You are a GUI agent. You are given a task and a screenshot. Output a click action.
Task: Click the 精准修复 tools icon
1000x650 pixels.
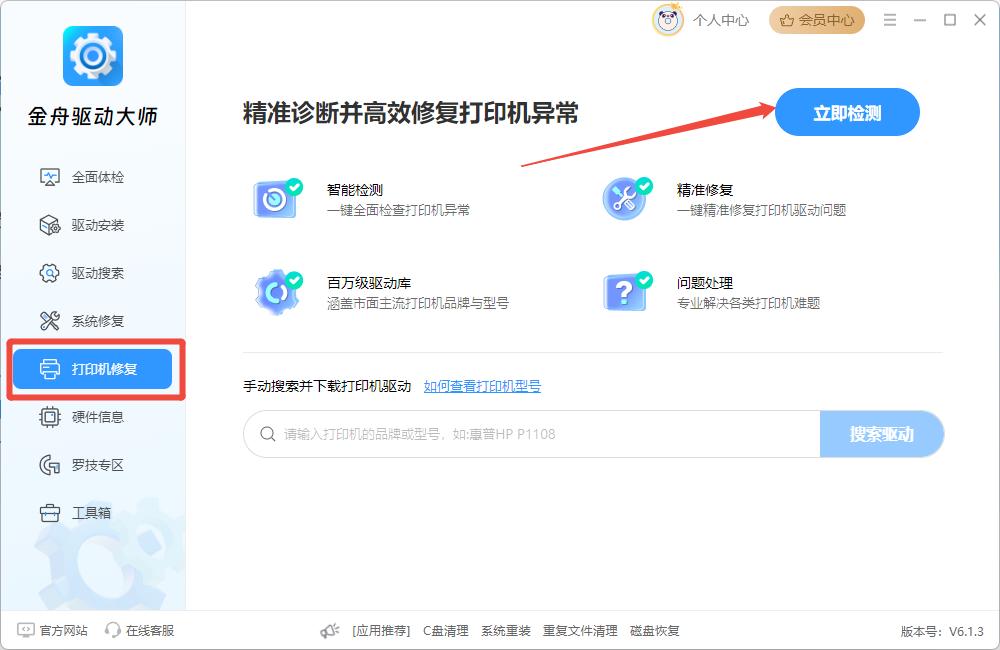(x=626, y=199)
